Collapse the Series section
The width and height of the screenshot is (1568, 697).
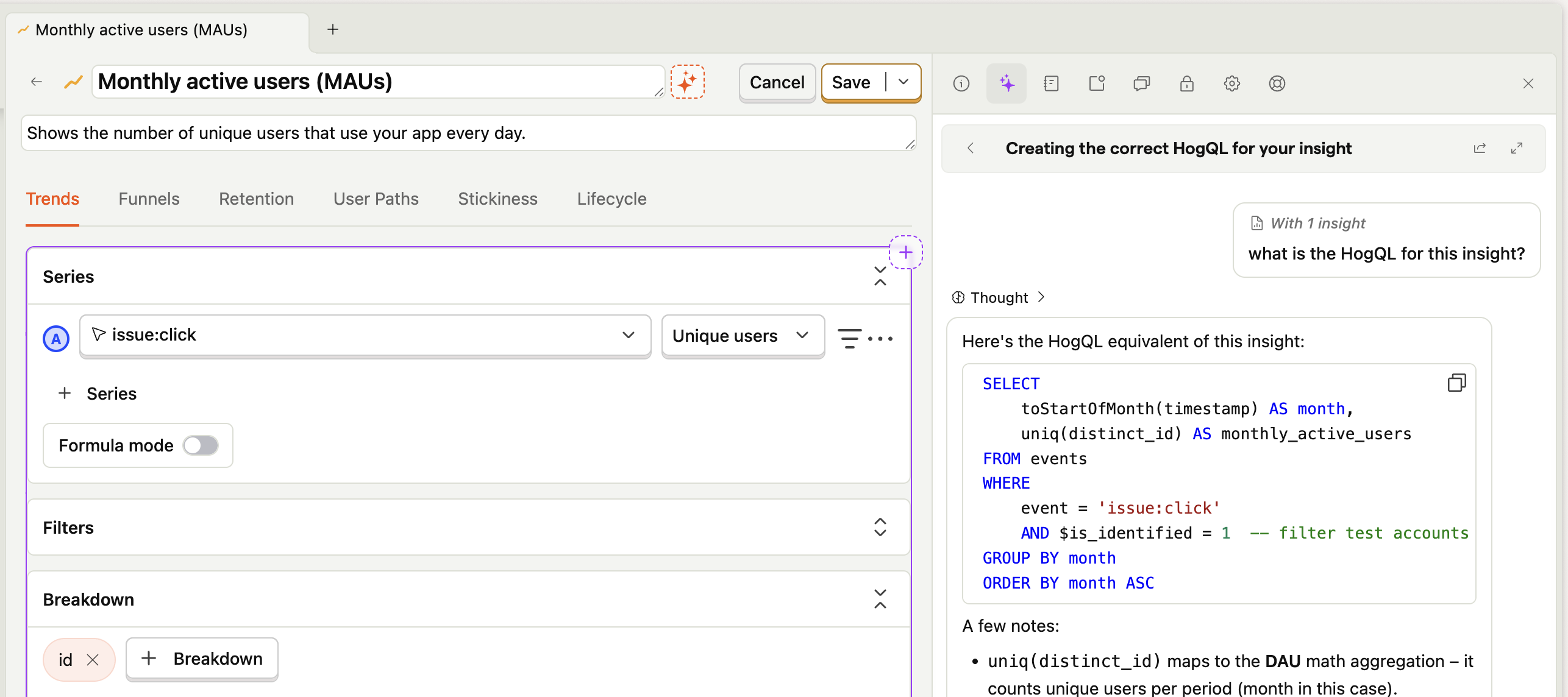click(x=880, y=276)
